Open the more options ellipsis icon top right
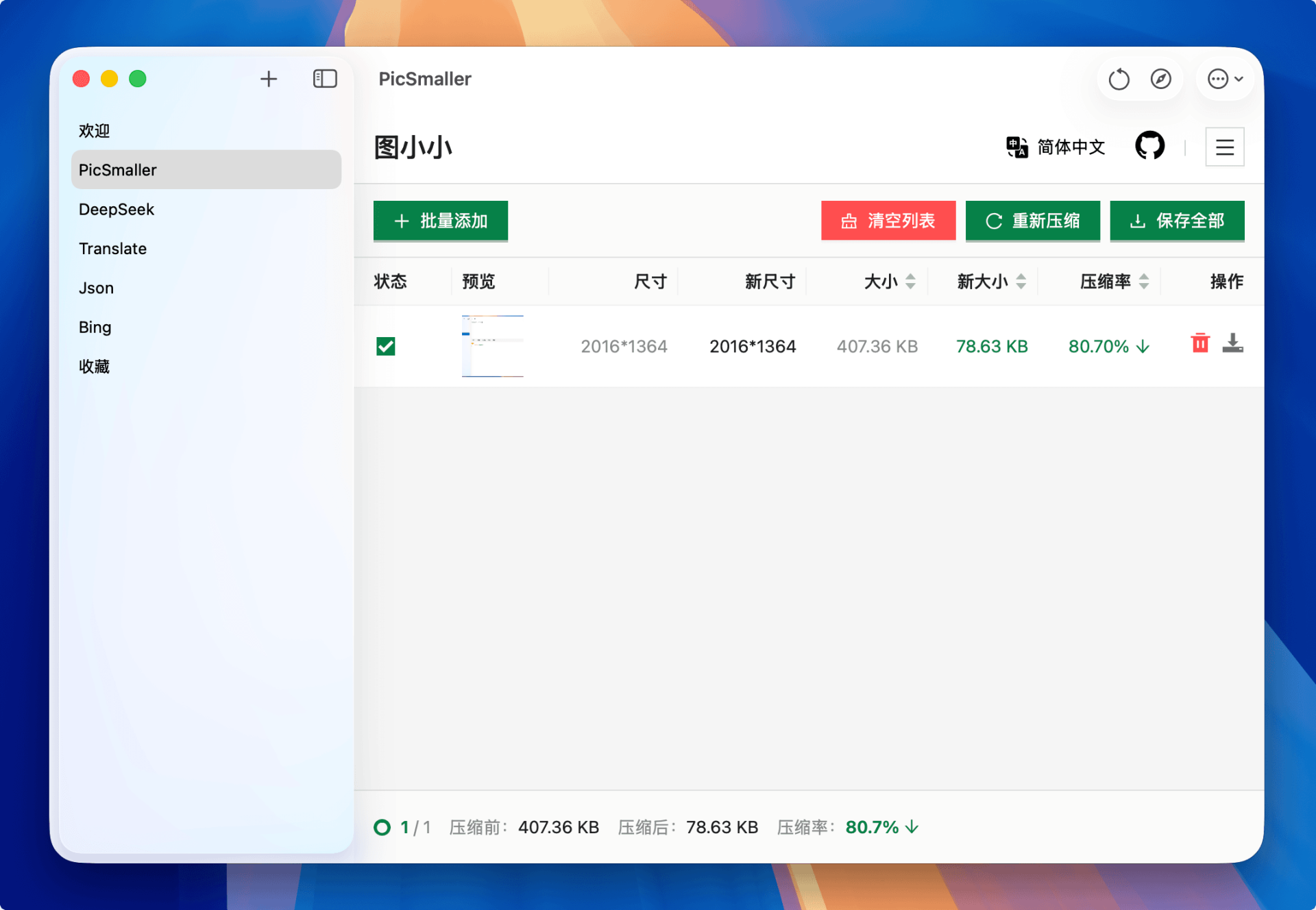The height and width of the screenshot is (910, 1316). tap(1219, 79)
